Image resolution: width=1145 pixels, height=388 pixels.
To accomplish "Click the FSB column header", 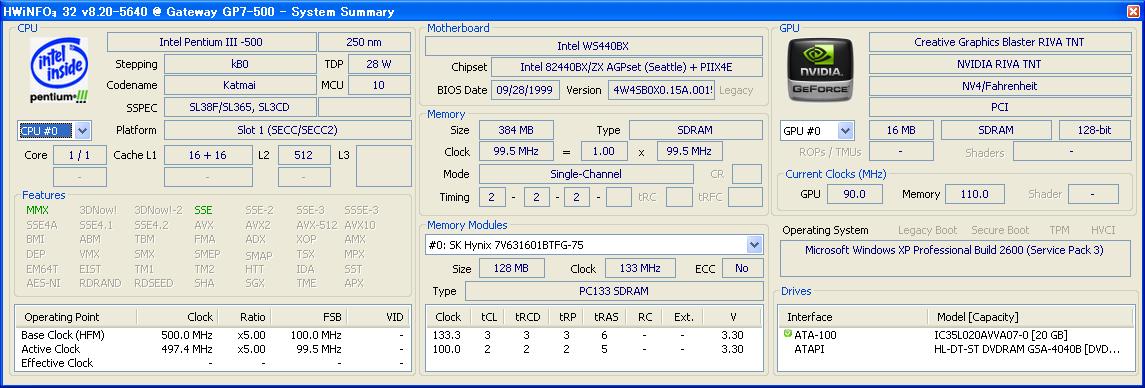I will [x=309, y=317].
